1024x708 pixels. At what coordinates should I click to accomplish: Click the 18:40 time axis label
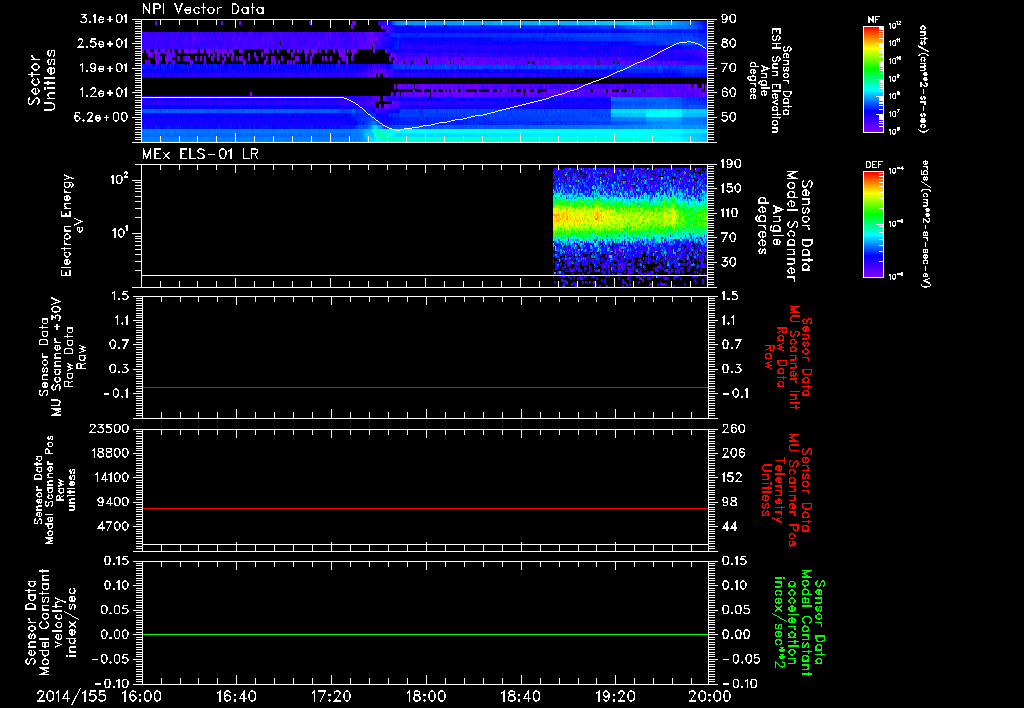click(x=520, y=696)
